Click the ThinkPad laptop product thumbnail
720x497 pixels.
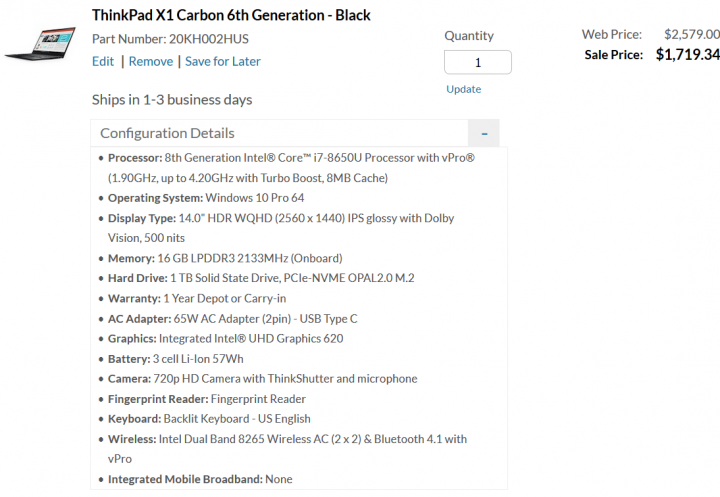(x=40, y=43)
